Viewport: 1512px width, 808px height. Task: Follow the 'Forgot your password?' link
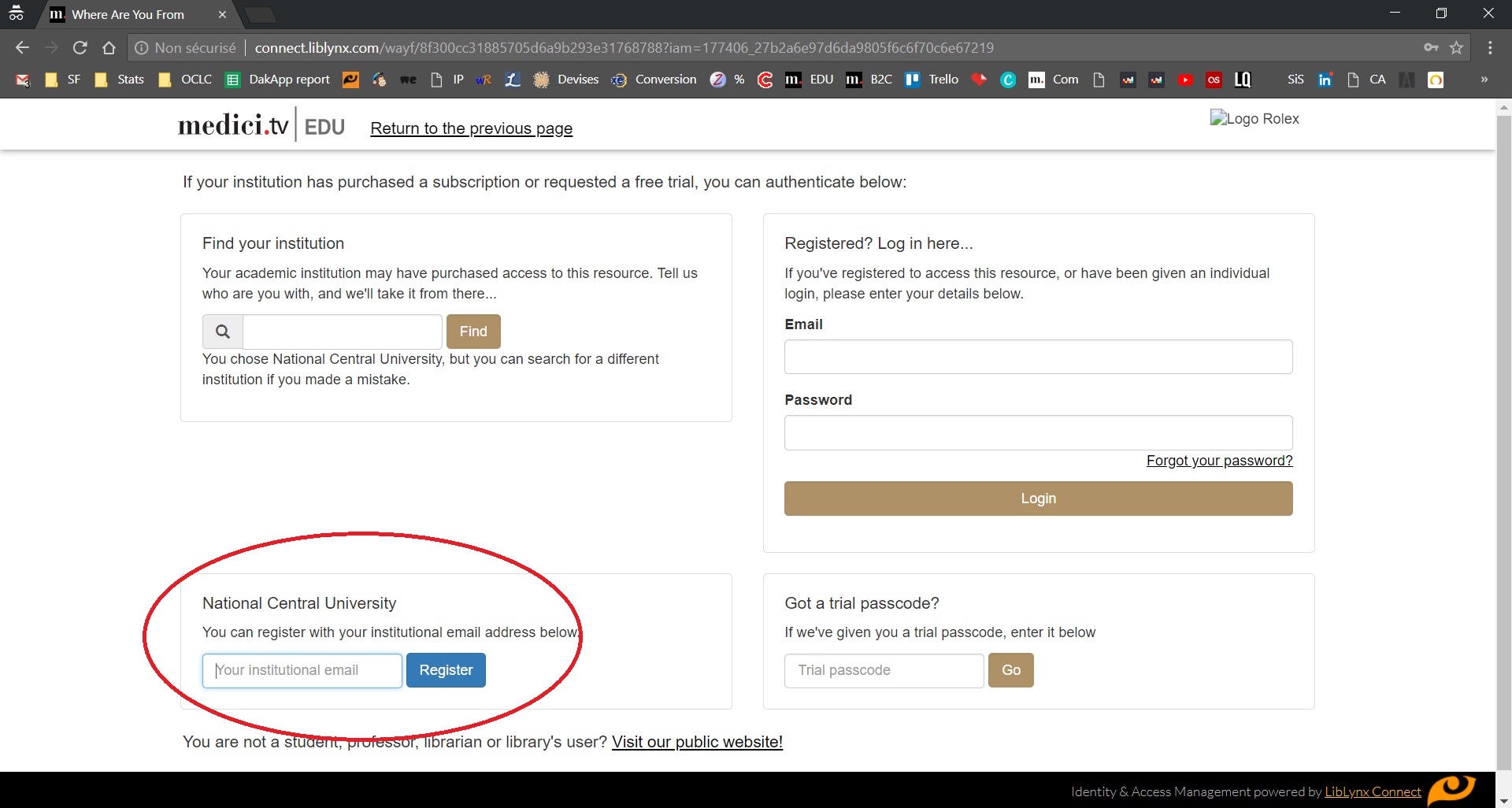[1219, 461]
